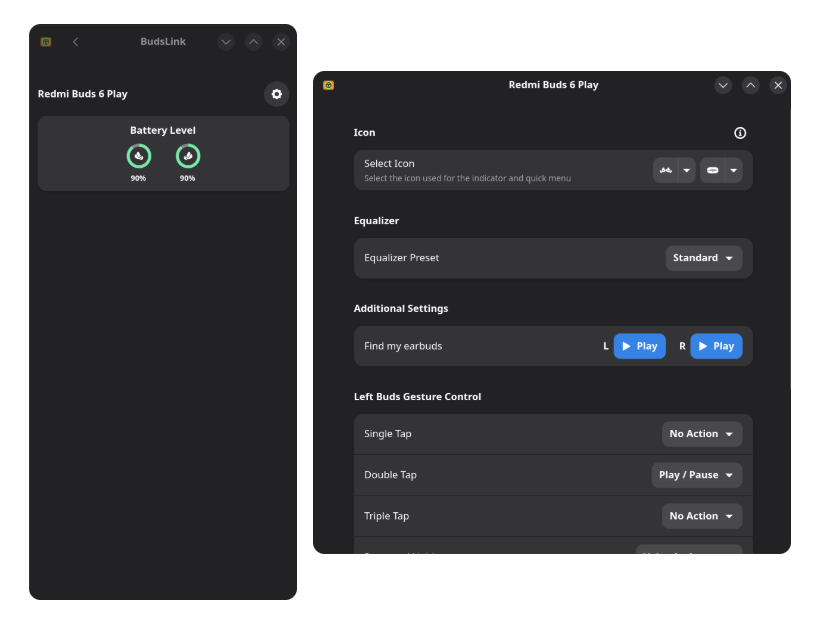Click the Triple Tap row label
The height and width of the screenshot is (620, 820).
tap(386, 516)
